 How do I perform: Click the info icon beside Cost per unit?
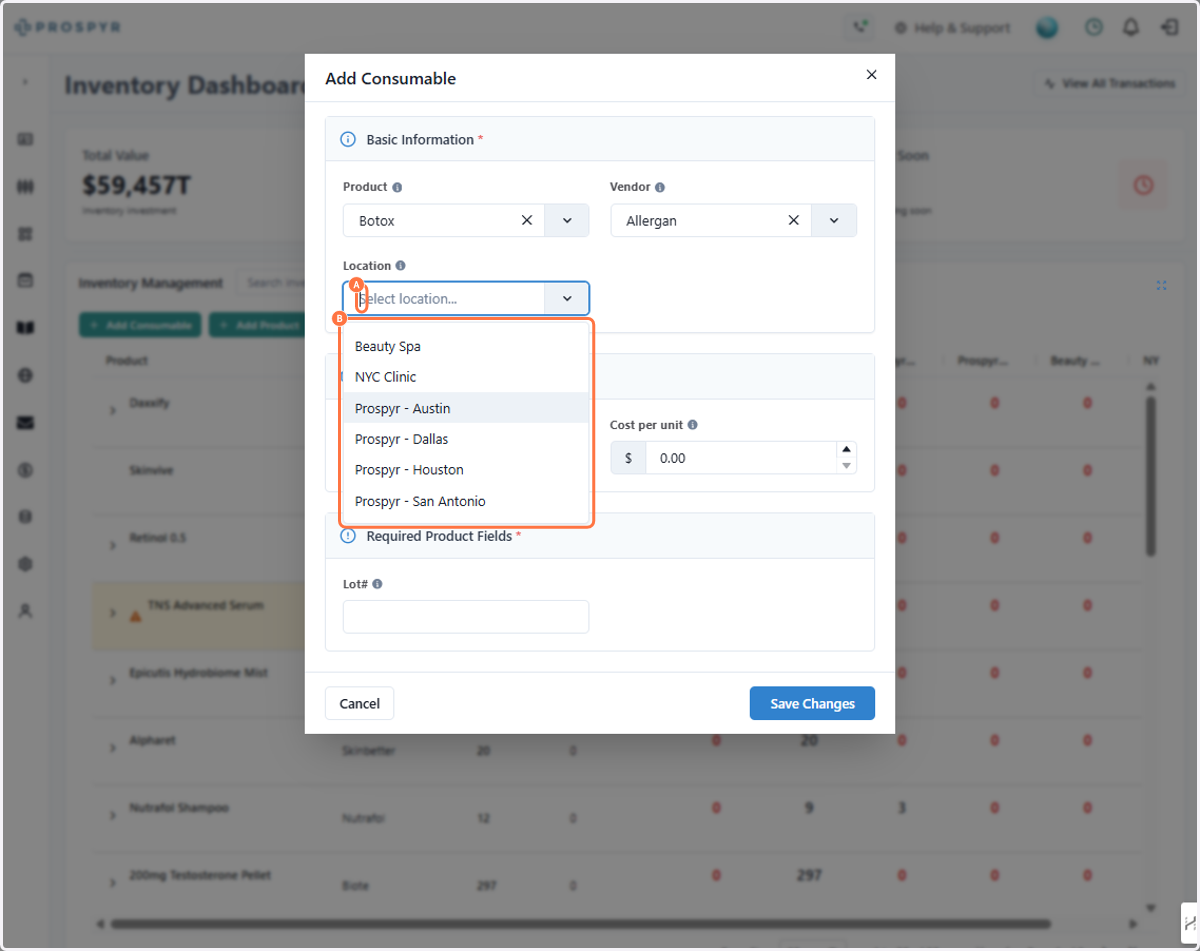693,425
